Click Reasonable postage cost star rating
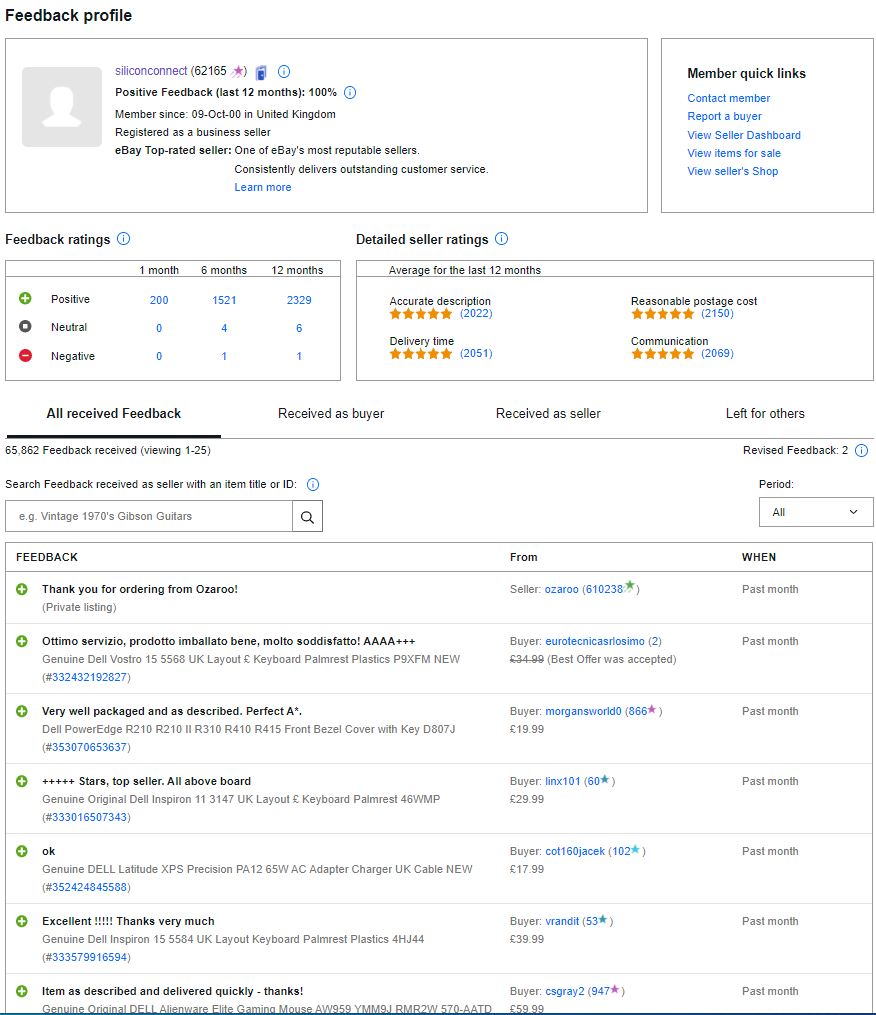The width and height of the screenshot is (876, 1015). (x=662, y=314)
